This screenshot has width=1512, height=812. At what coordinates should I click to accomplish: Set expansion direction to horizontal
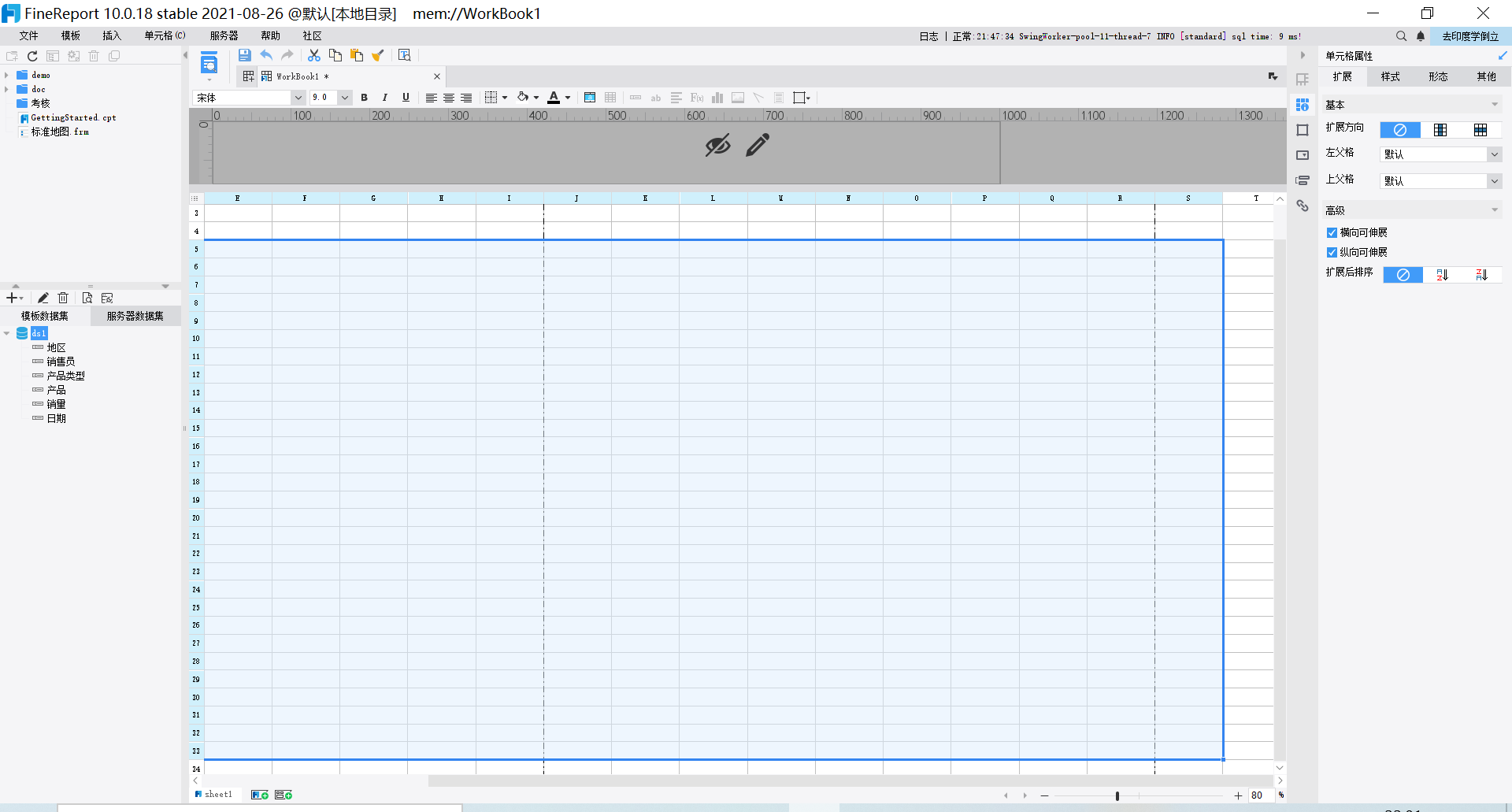1480,130
